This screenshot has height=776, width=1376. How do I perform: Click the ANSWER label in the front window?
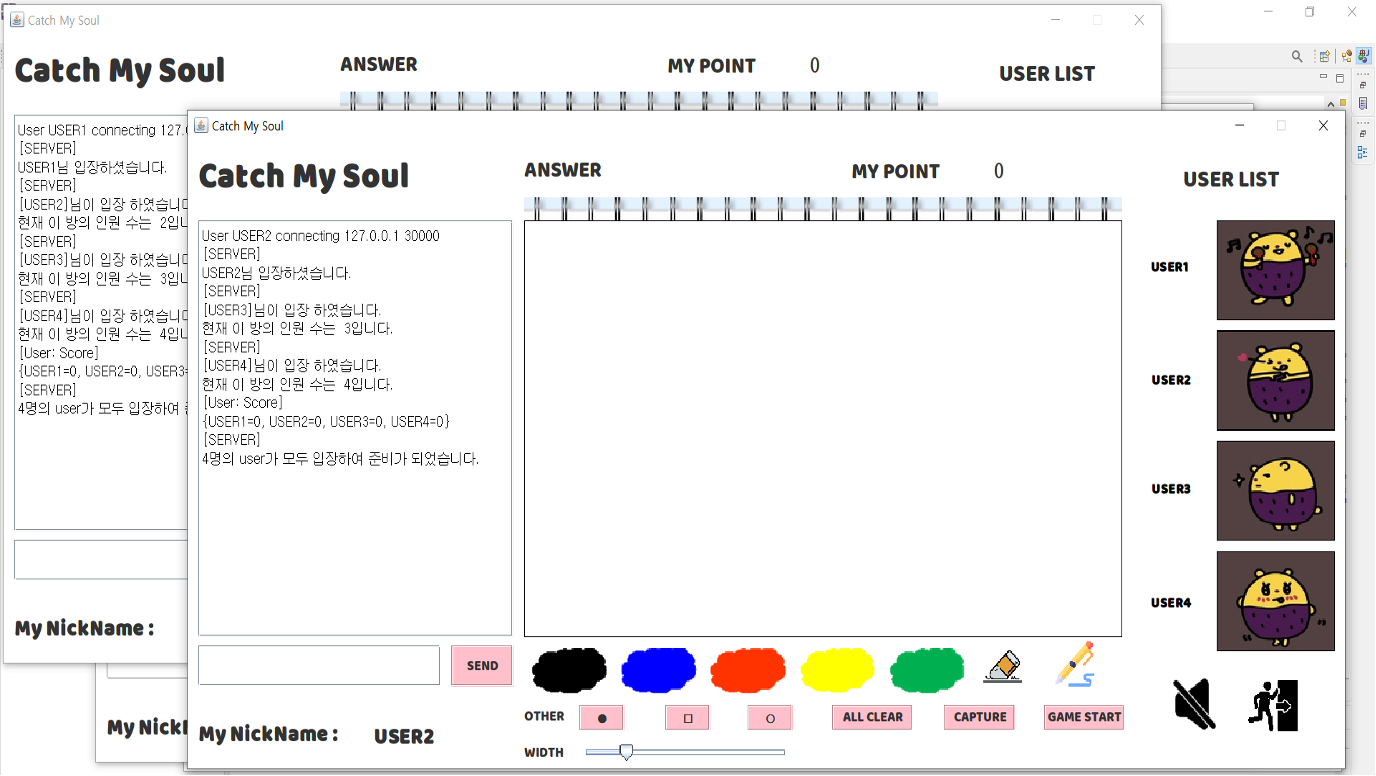coord(563,170)
